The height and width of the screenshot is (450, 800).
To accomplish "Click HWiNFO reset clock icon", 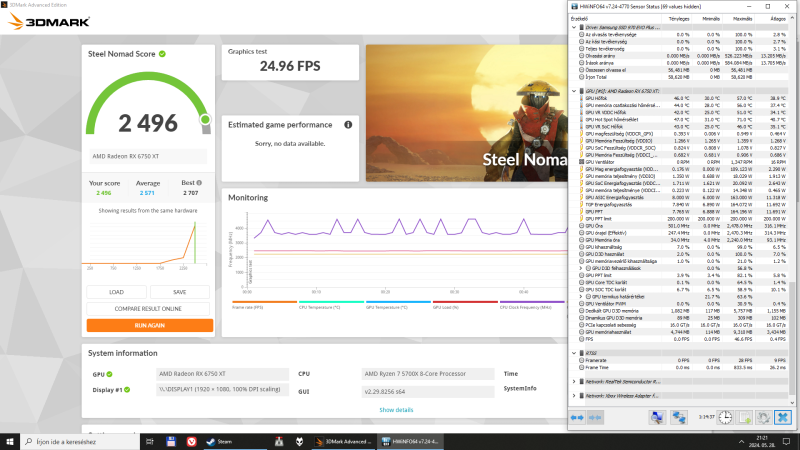I will (x=725, y=417).
